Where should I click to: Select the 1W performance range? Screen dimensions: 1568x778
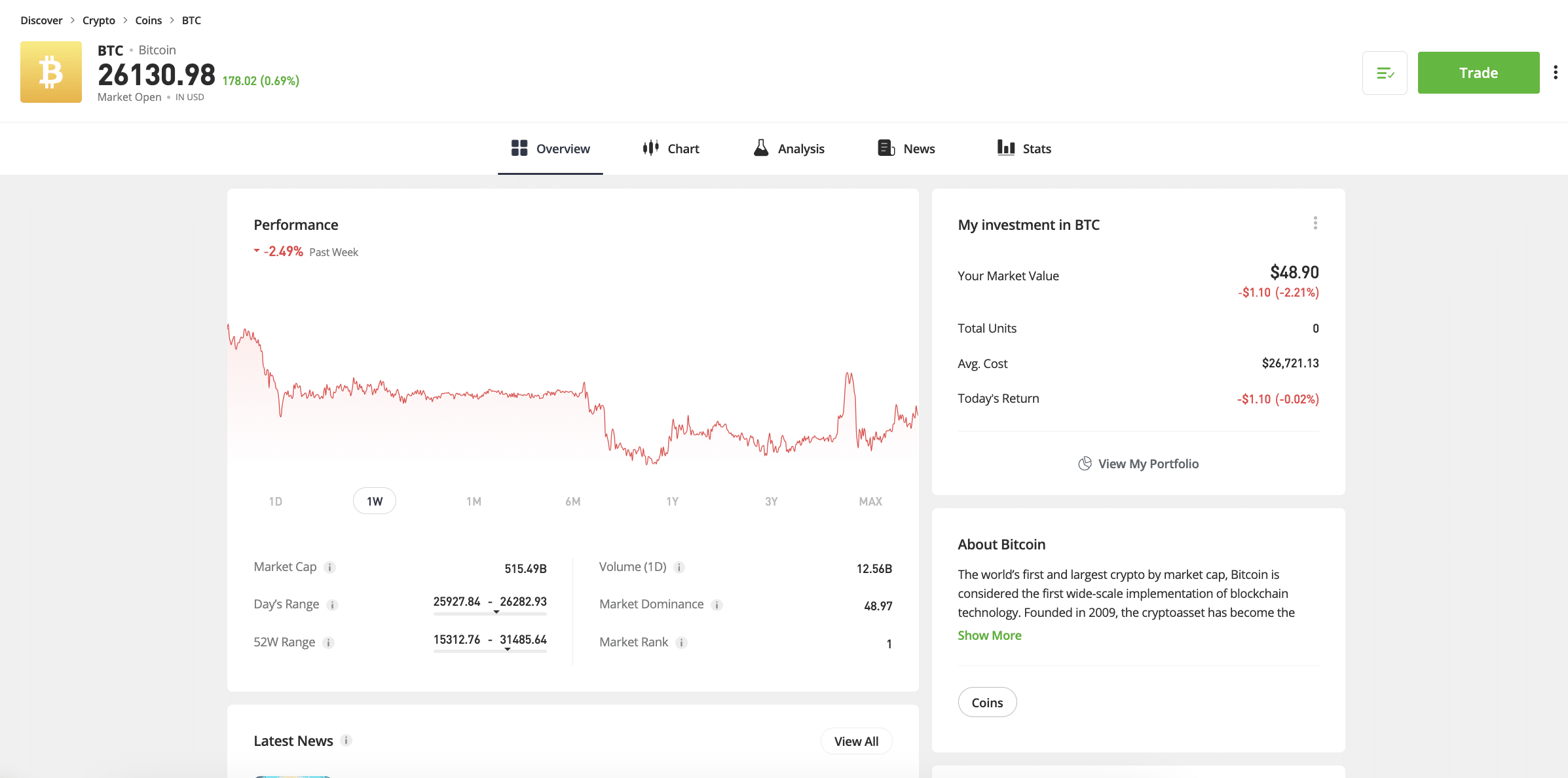click(x=375, y=501)
